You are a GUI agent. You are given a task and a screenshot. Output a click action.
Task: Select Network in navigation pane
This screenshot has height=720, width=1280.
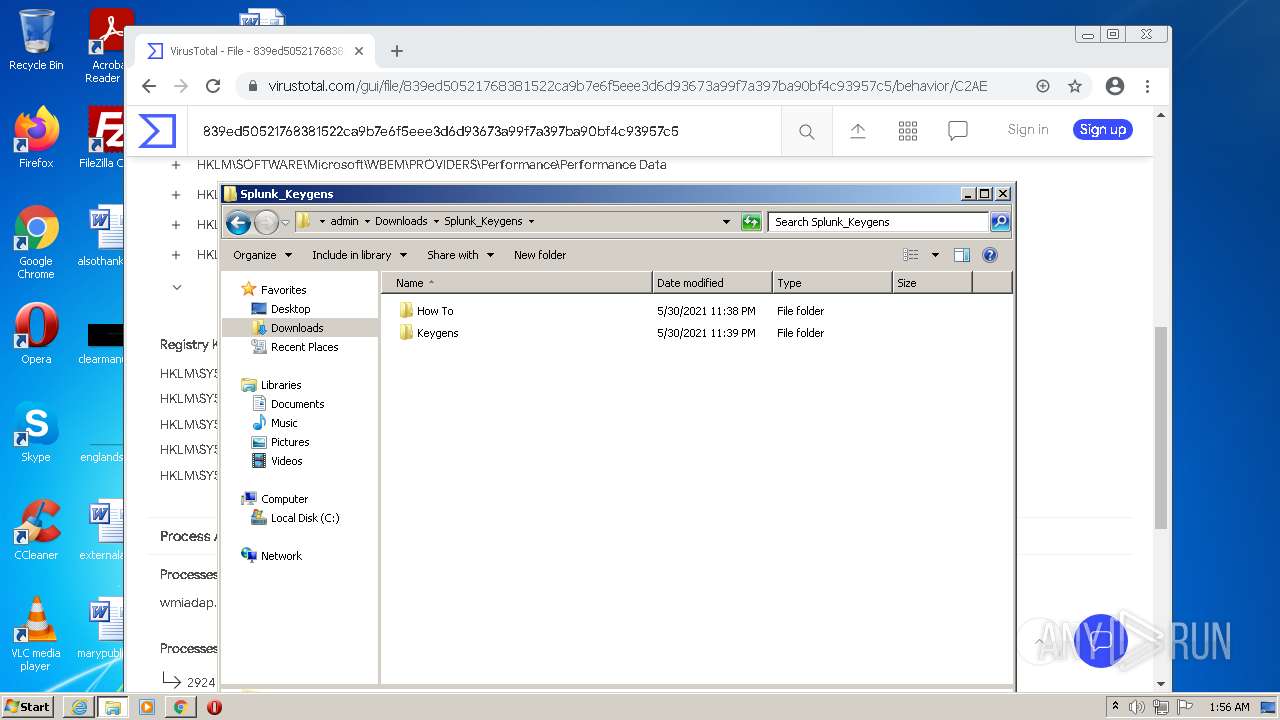281,556
